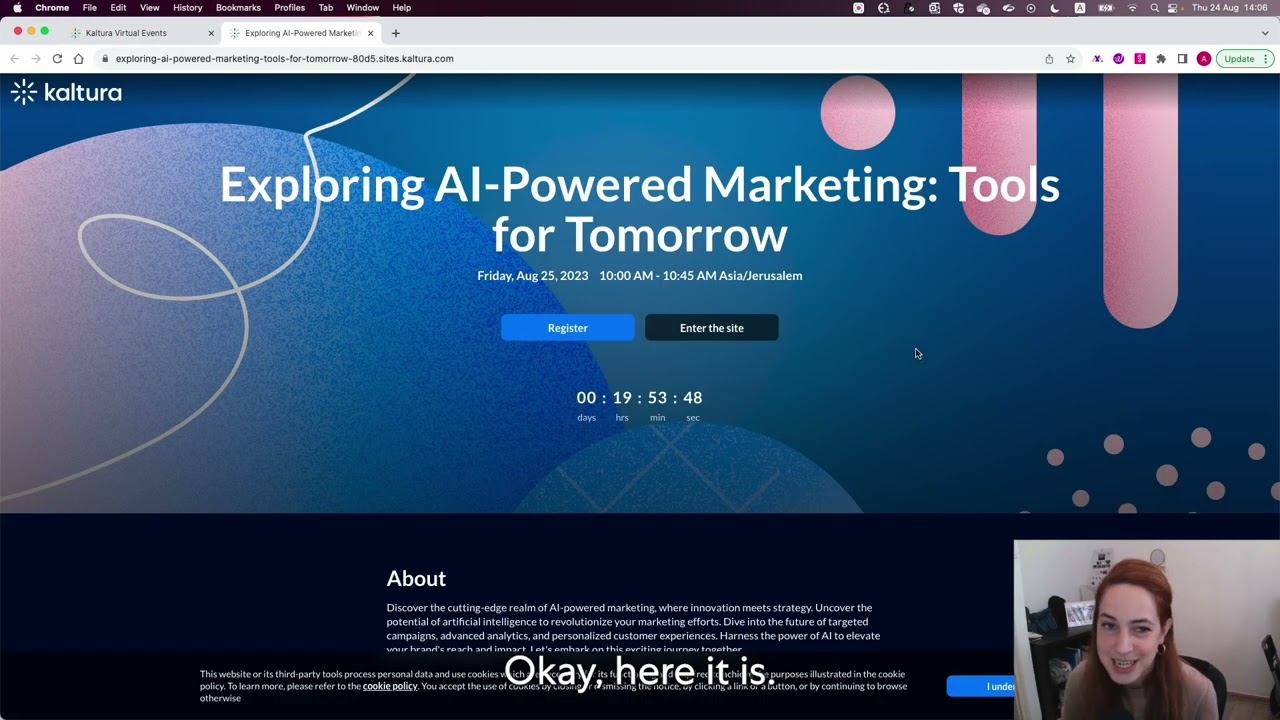Open the File menu
The width and height of the screenshot is (1280, 720).
coord(90,8)
